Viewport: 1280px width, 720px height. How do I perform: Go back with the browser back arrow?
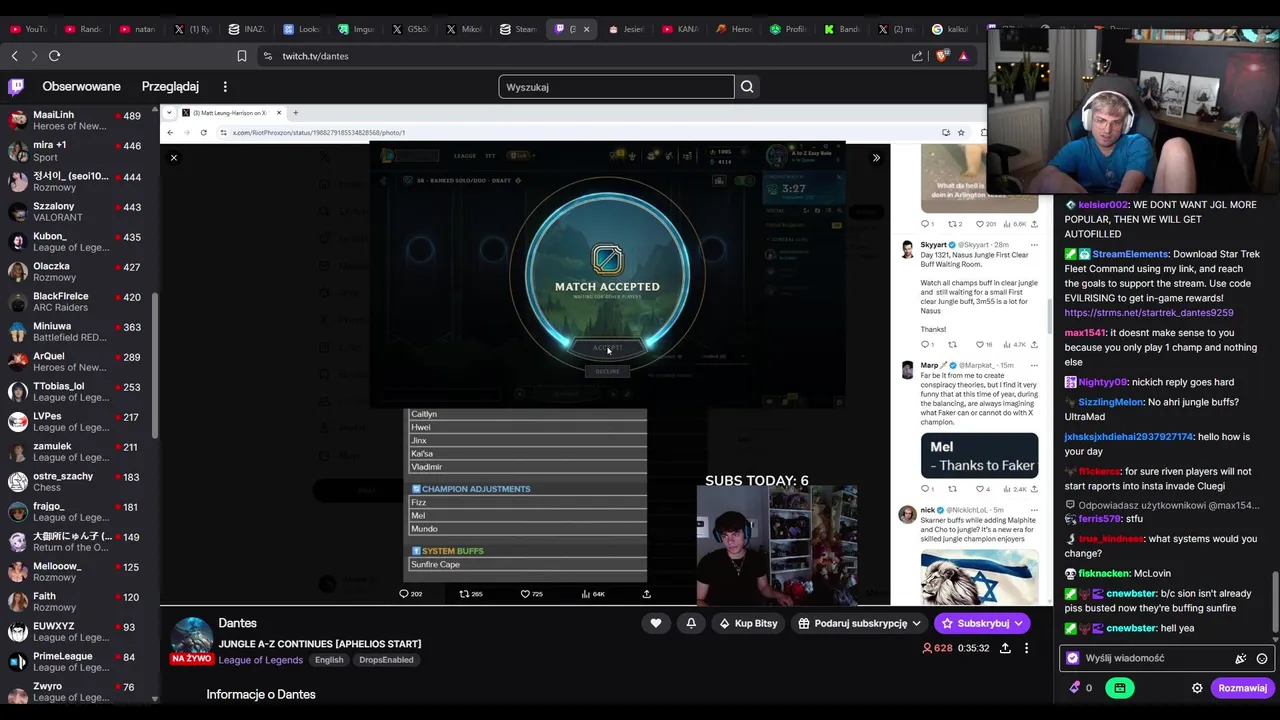[14, 56]
